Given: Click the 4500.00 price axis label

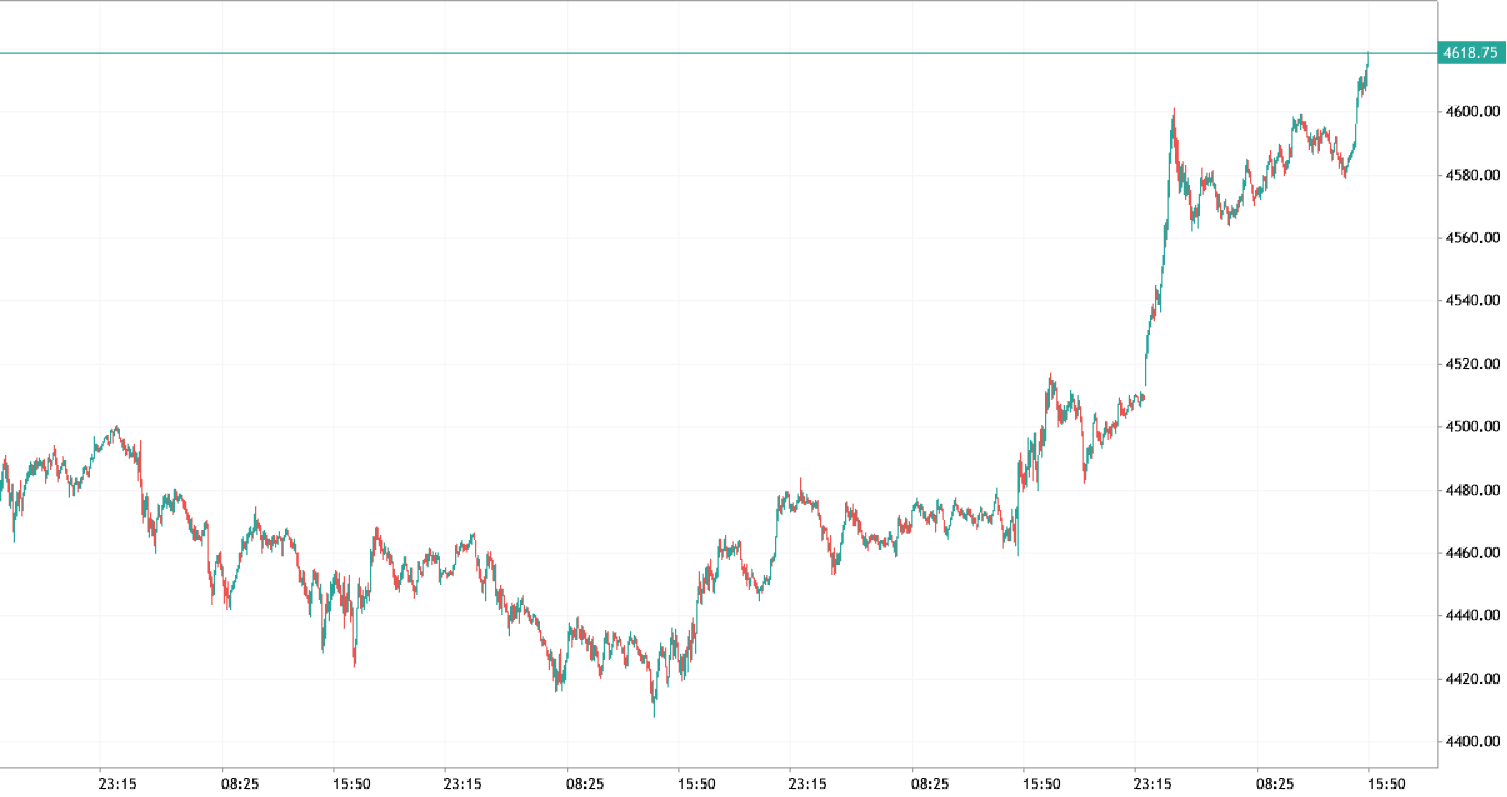Looking at the screenshot, I should pyautogui.click(x=1473, y=427).
